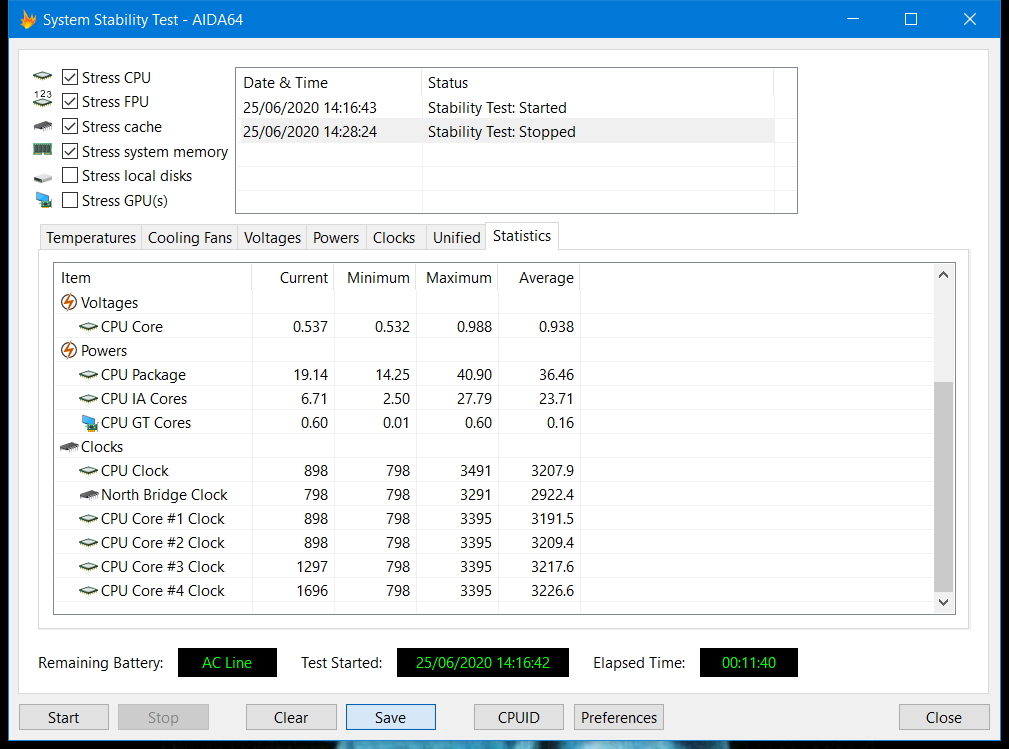Click the chip icon of CPU Package row
The height and width of the screenshot is (749, 1009).
pyautogui.click(x=88, y=374)
